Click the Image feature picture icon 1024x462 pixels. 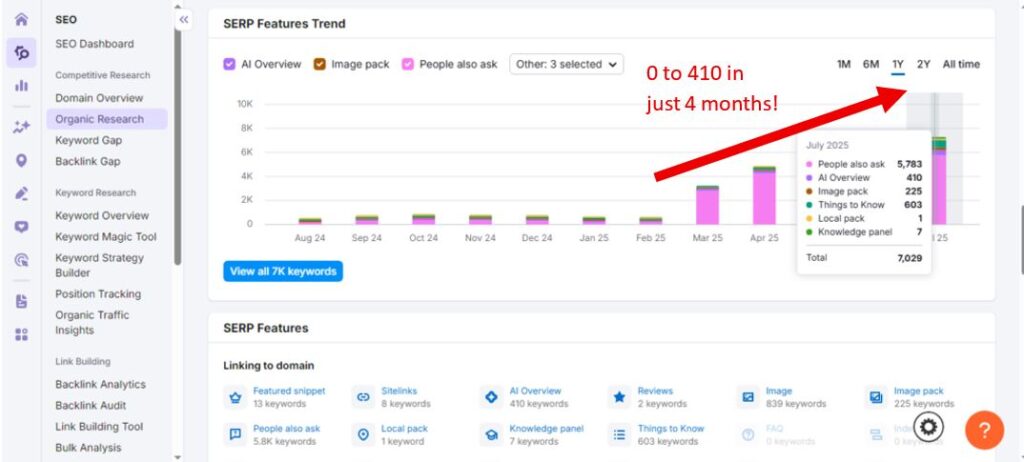[748, 397]
